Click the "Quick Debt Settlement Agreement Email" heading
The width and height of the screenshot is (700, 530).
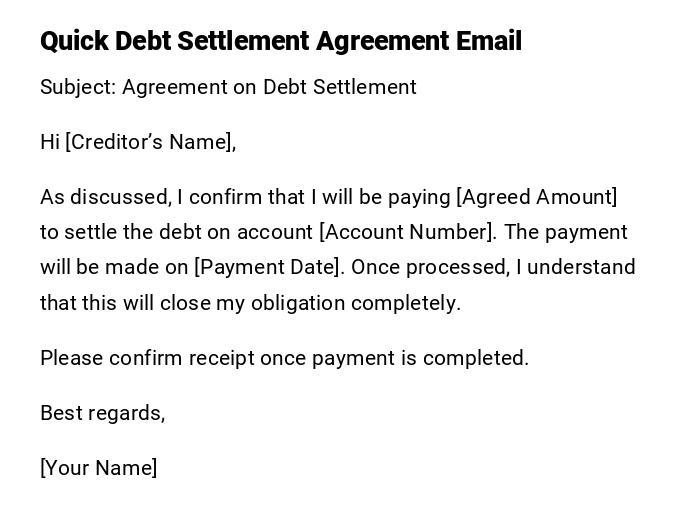pos(281,41)
